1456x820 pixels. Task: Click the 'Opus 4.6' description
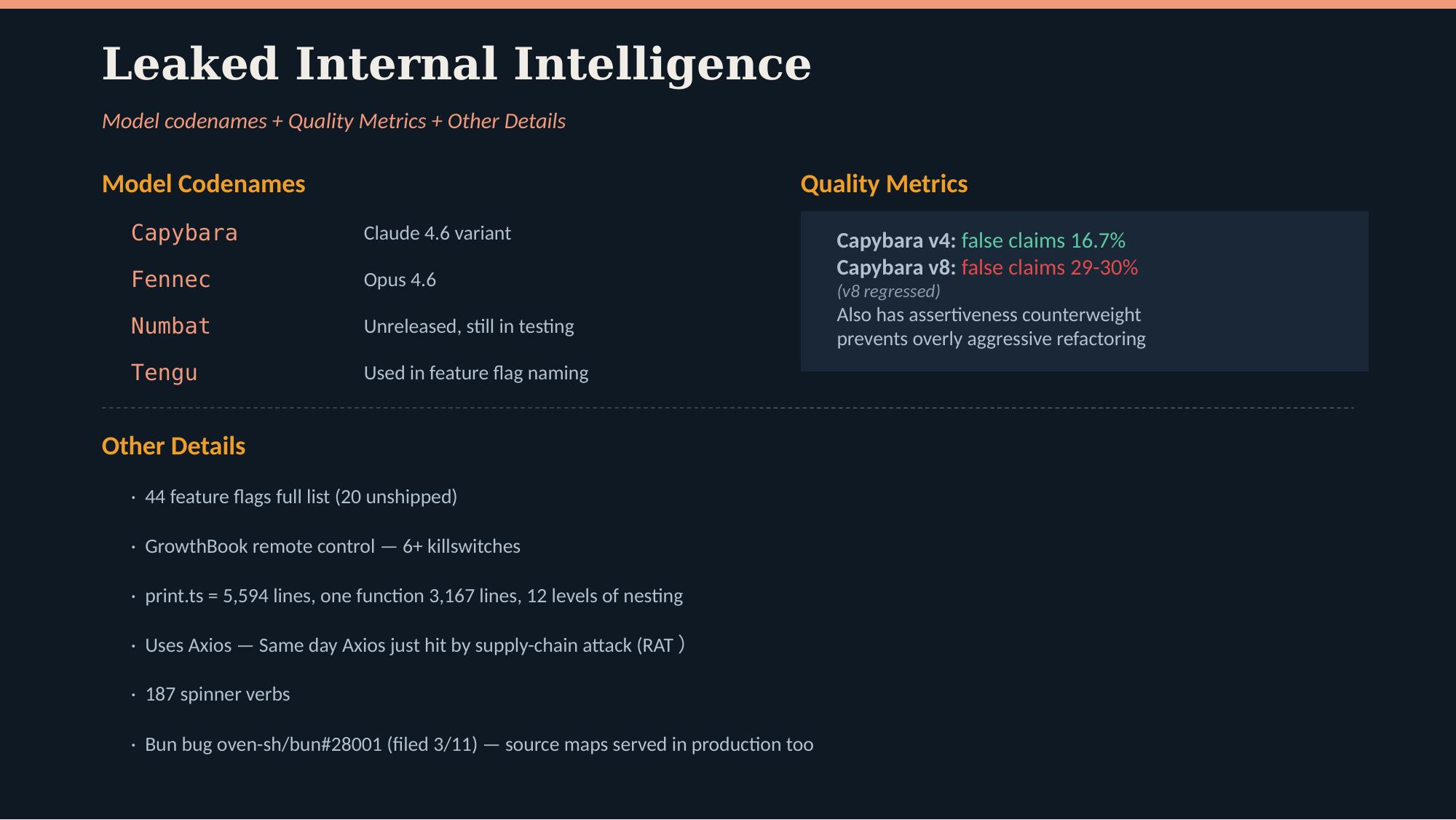[400, 280]
